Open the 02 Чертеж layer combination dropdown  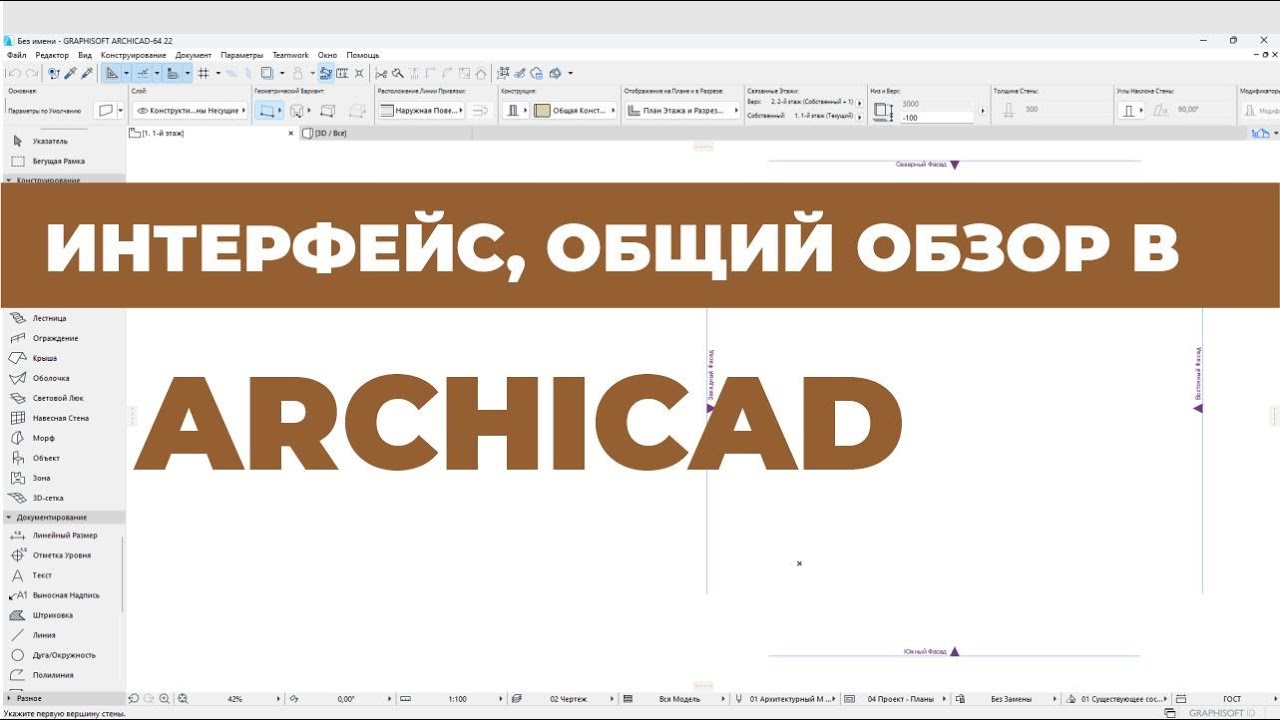click(564, 699)
